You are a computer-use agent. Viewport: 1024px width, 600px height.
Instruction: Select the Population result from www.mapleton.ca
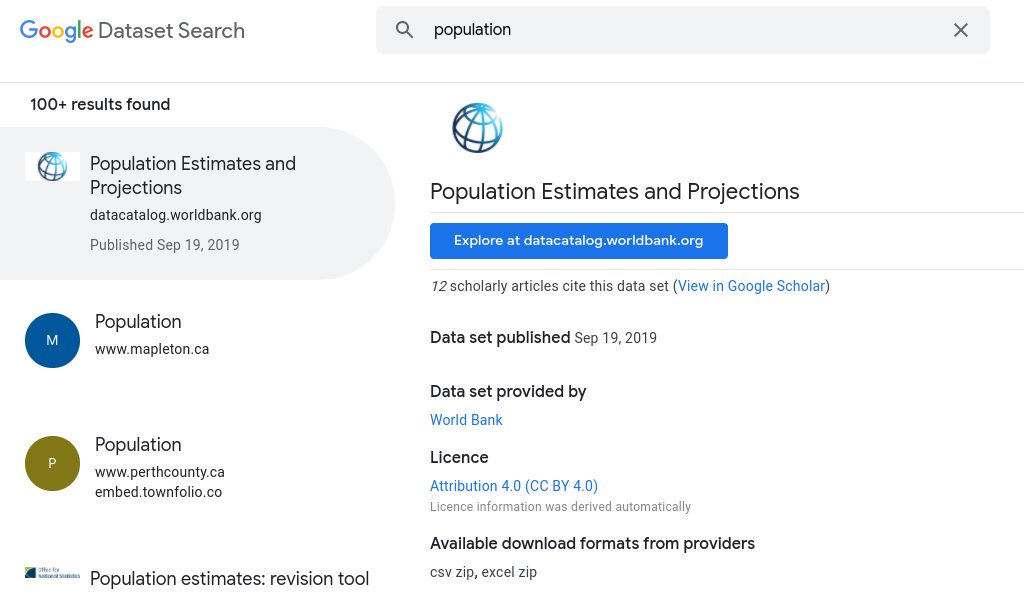[x=138, y=322]
